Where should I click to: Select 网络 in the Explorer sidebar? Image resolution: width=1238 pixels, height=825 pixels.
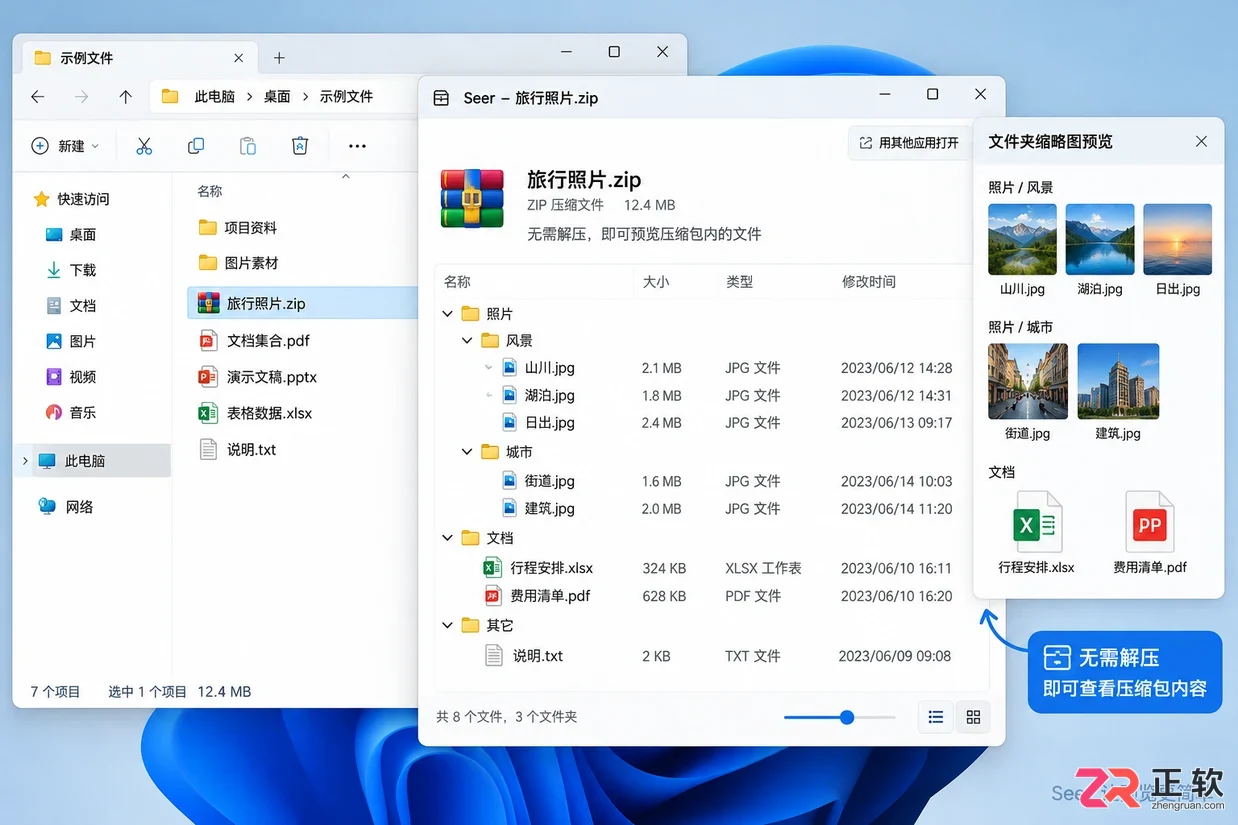(x=67, y=507)
